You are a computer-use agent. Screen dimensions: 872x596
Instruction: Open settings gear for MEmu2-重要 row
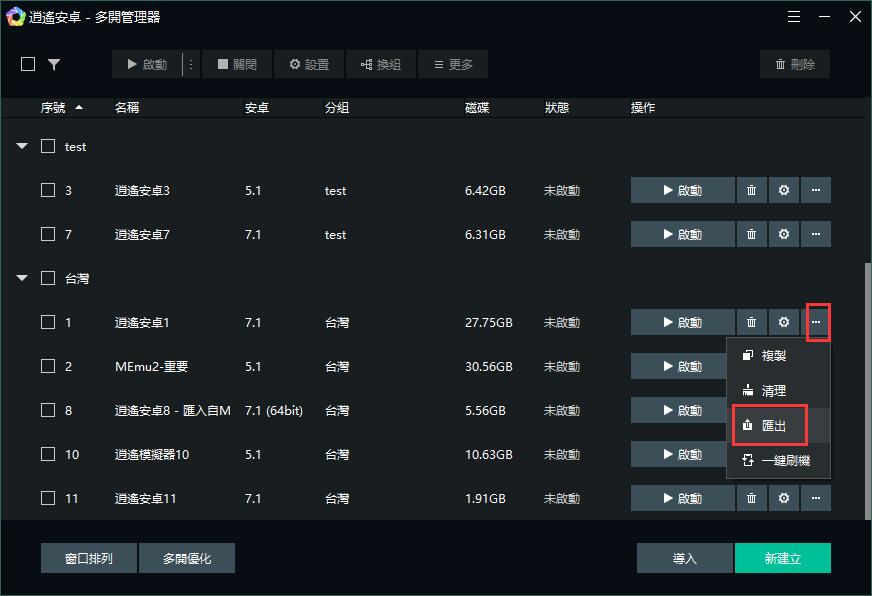(x=783, y=366)
